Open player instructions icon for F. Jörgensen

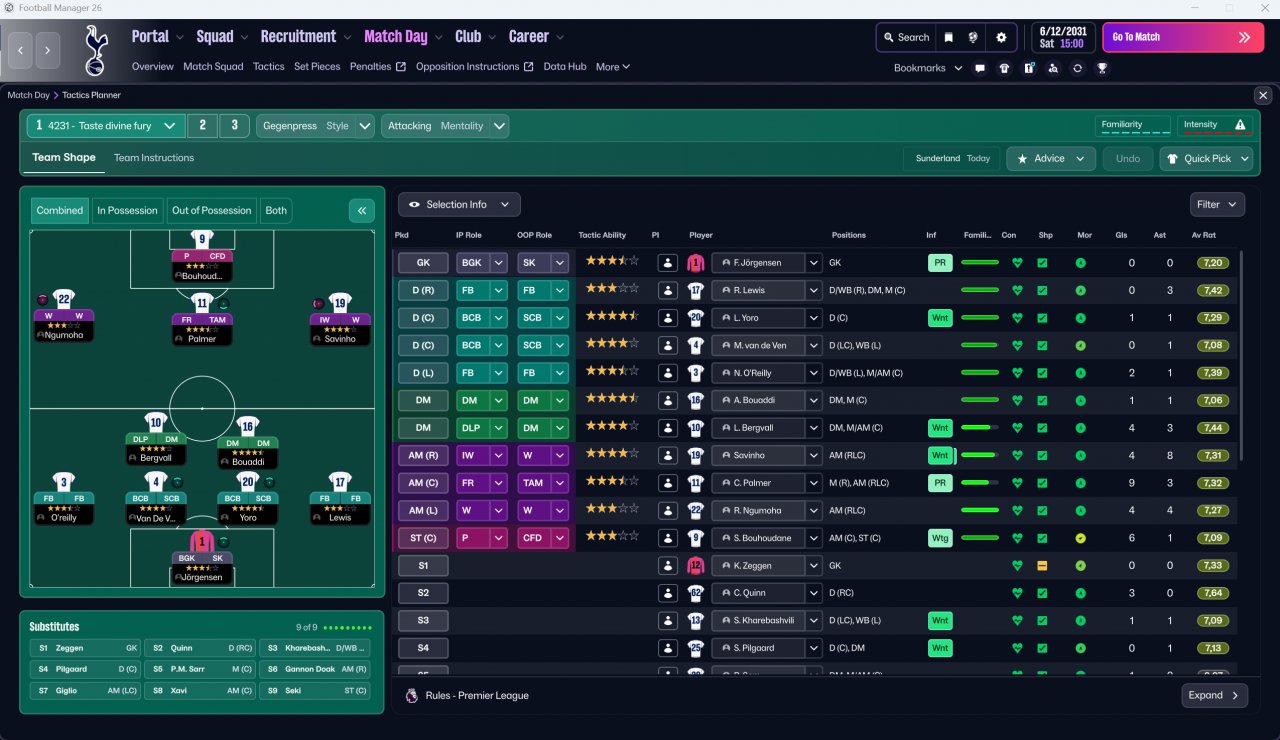(x=667, y=263)
